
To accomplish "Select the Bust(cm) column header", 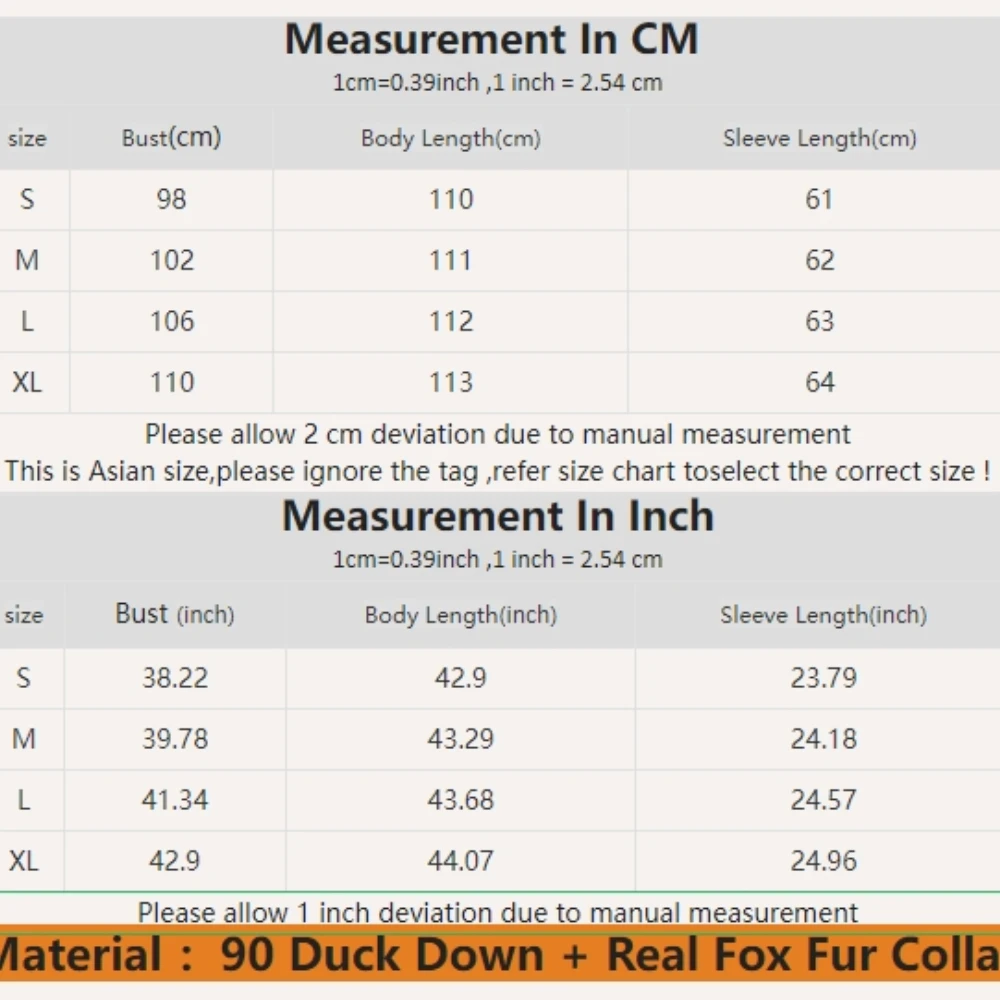I will point(172,137).
